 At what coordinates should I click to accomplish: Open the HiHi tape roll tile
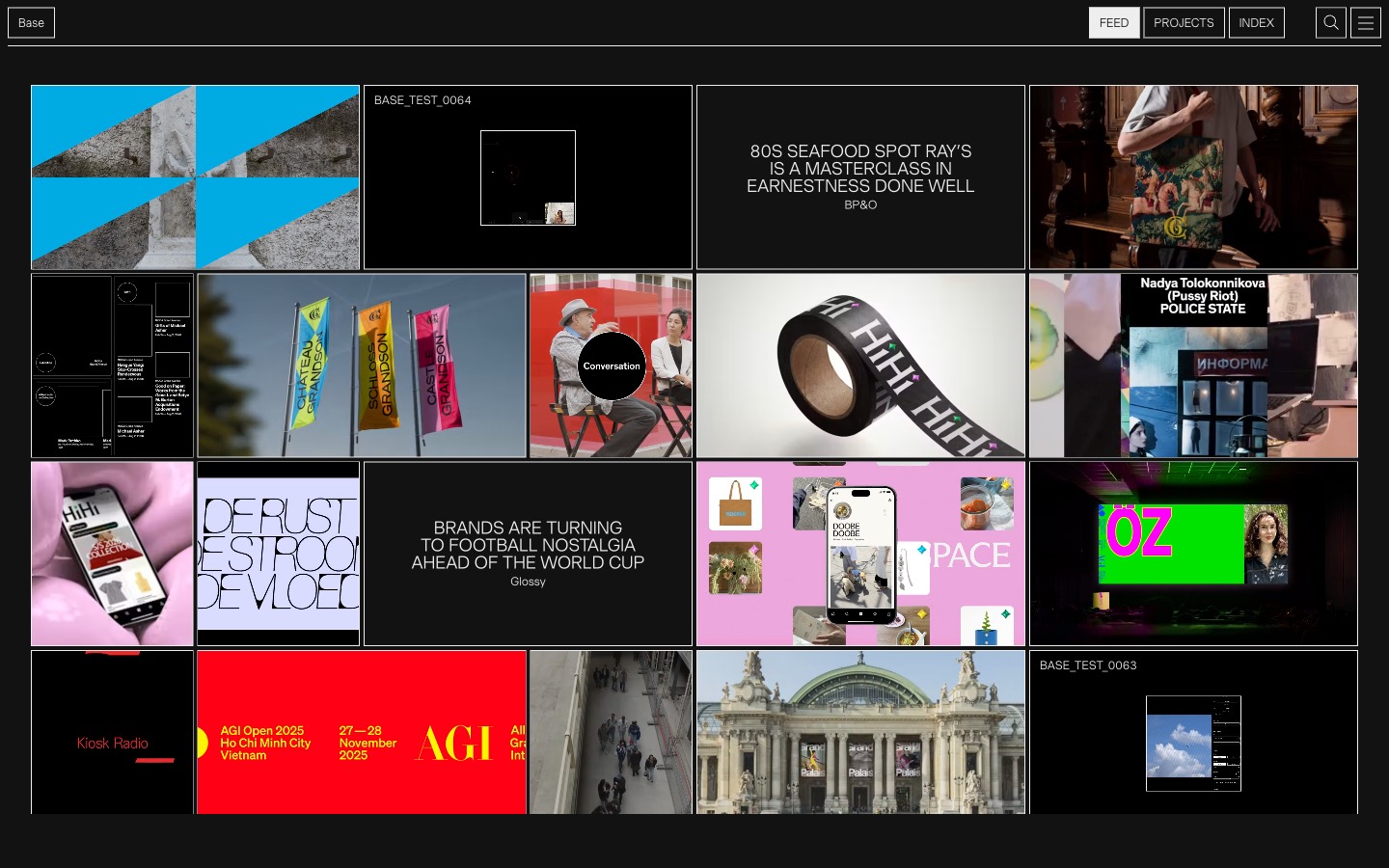pyautogui.click(x=860, y=366)
